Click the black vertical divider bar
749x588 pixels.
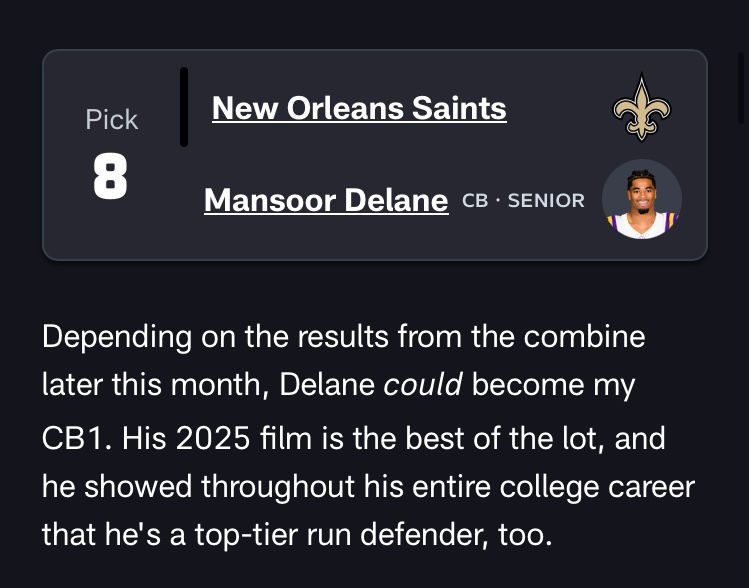click(x=184, y=107)
